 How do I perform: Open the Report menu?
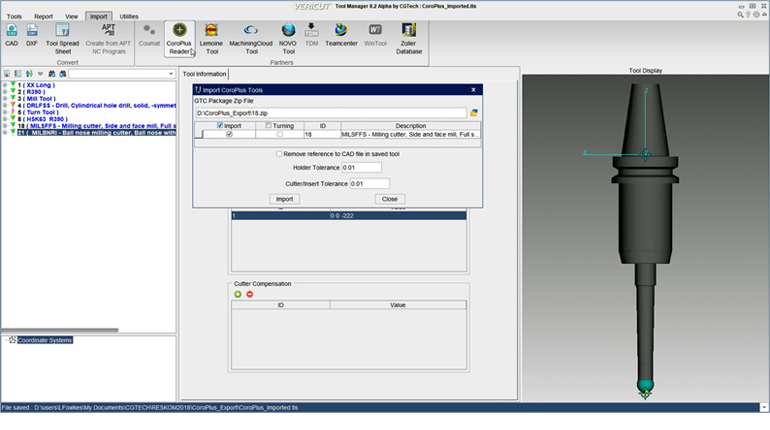tap(43, 16)
